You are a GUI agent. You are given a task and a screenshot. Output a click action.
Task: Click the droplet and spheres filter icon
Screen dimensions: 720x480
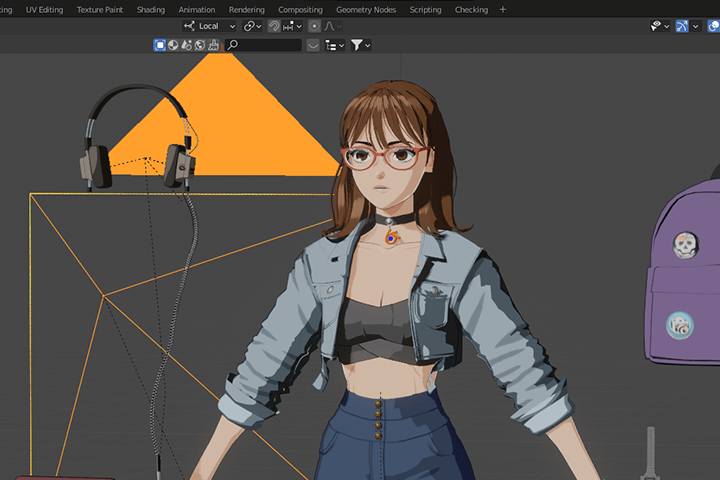186,45
